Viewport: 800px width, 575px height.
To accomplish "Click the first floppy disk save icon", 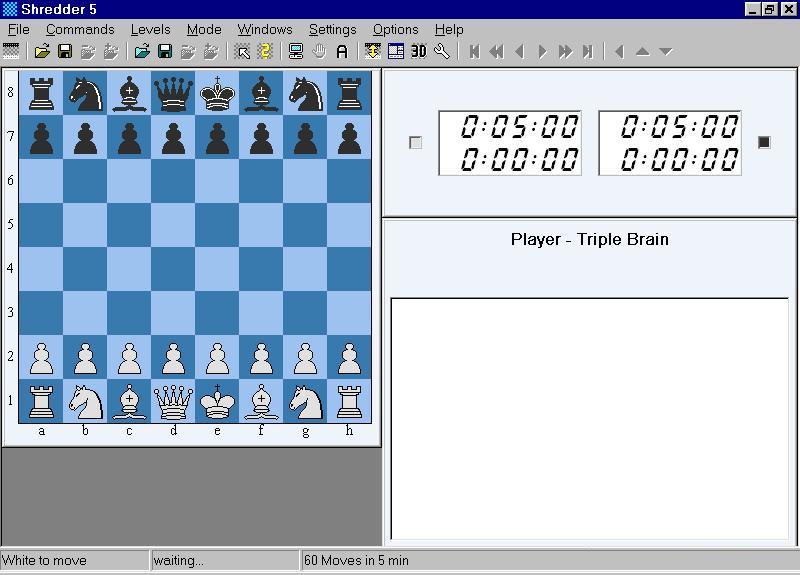I will point(65,51).
